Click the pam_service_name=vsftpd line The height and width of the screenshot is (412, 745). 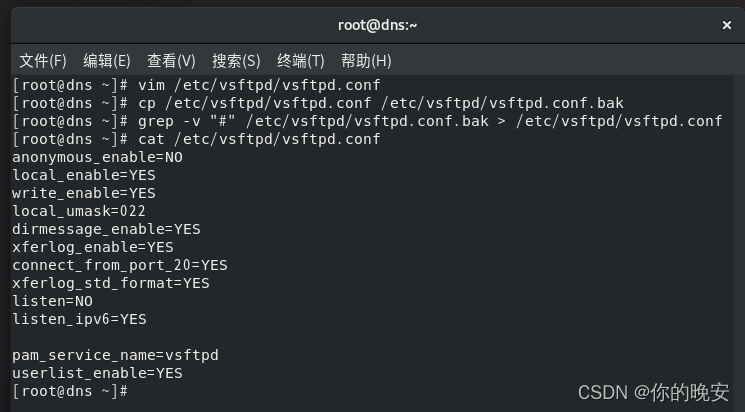(x=115, y=355)
